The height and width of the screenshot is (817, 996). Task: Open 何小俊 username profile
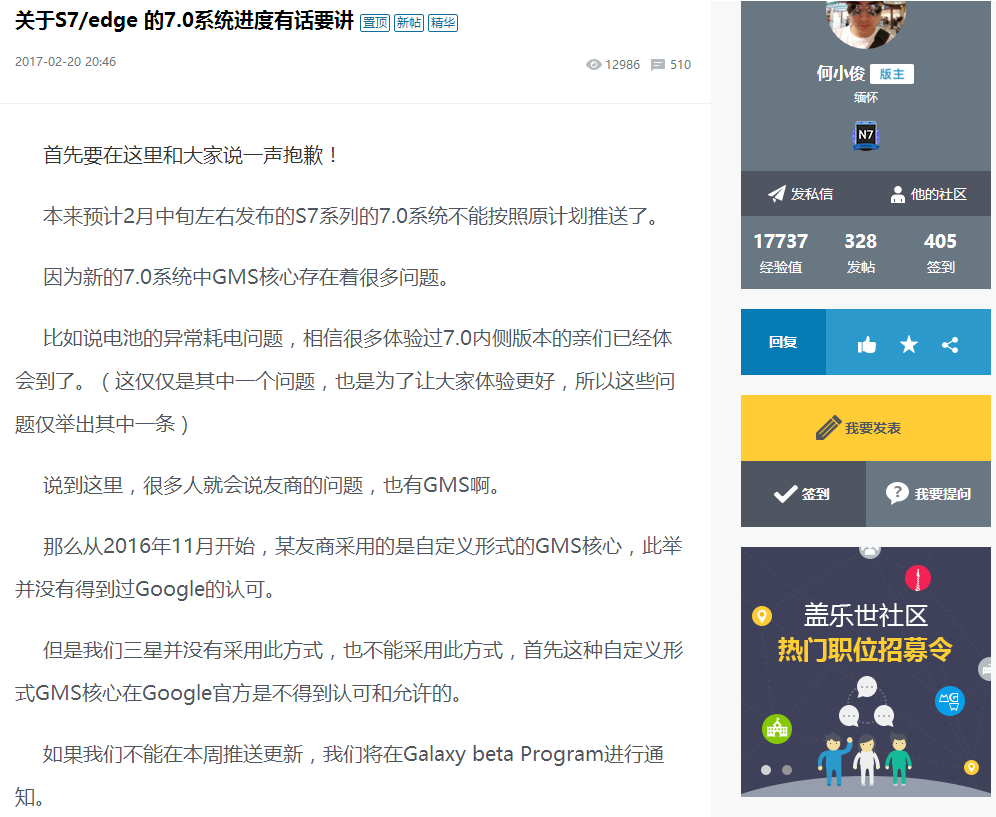pyautogui.click(x=840, y=74)
